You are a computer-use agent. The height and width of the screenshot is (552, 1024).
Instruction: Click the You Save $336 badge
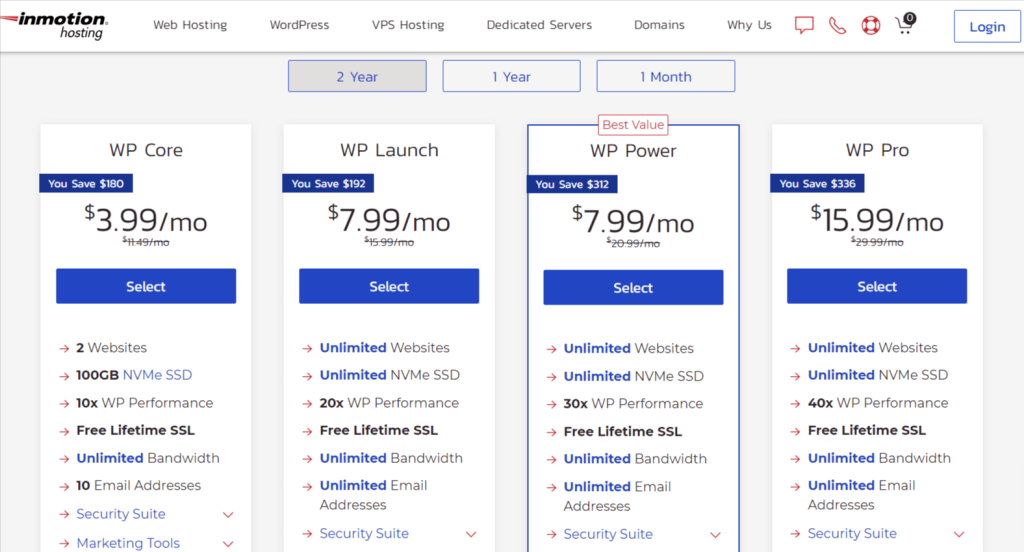818,184
